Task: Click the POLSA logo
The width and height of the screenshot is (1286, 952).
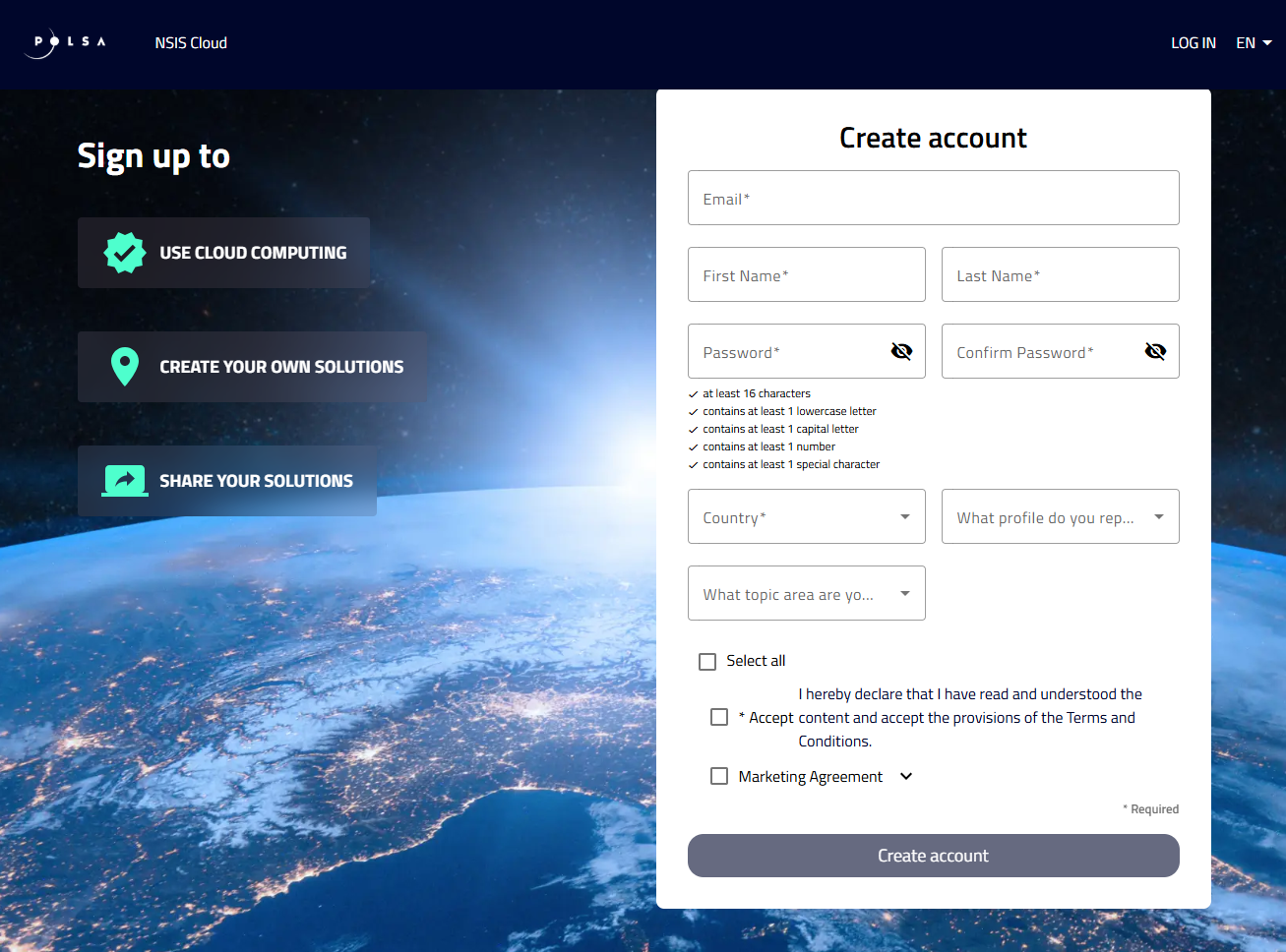Action: click(65, 43)
